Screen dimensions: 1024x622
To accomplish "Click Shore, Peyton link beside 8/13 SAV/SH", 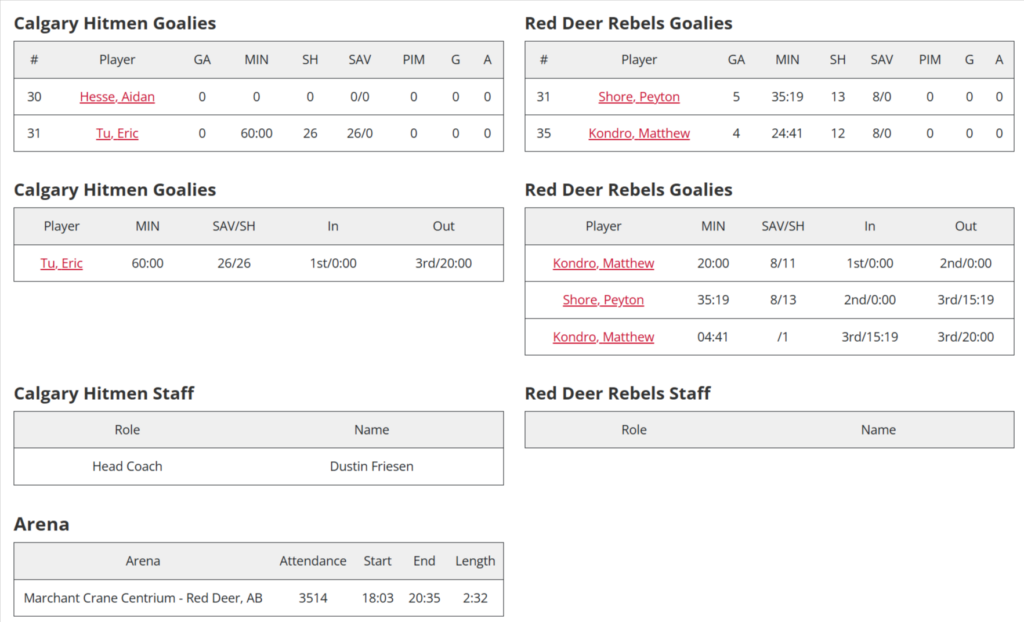I will pos(603,300).
